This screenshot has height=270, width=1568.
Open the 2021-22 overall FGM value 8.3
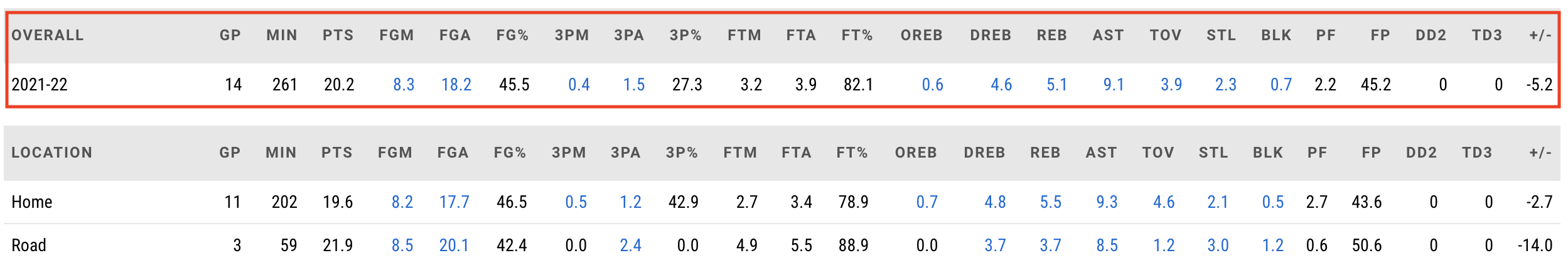pos(404,85)
